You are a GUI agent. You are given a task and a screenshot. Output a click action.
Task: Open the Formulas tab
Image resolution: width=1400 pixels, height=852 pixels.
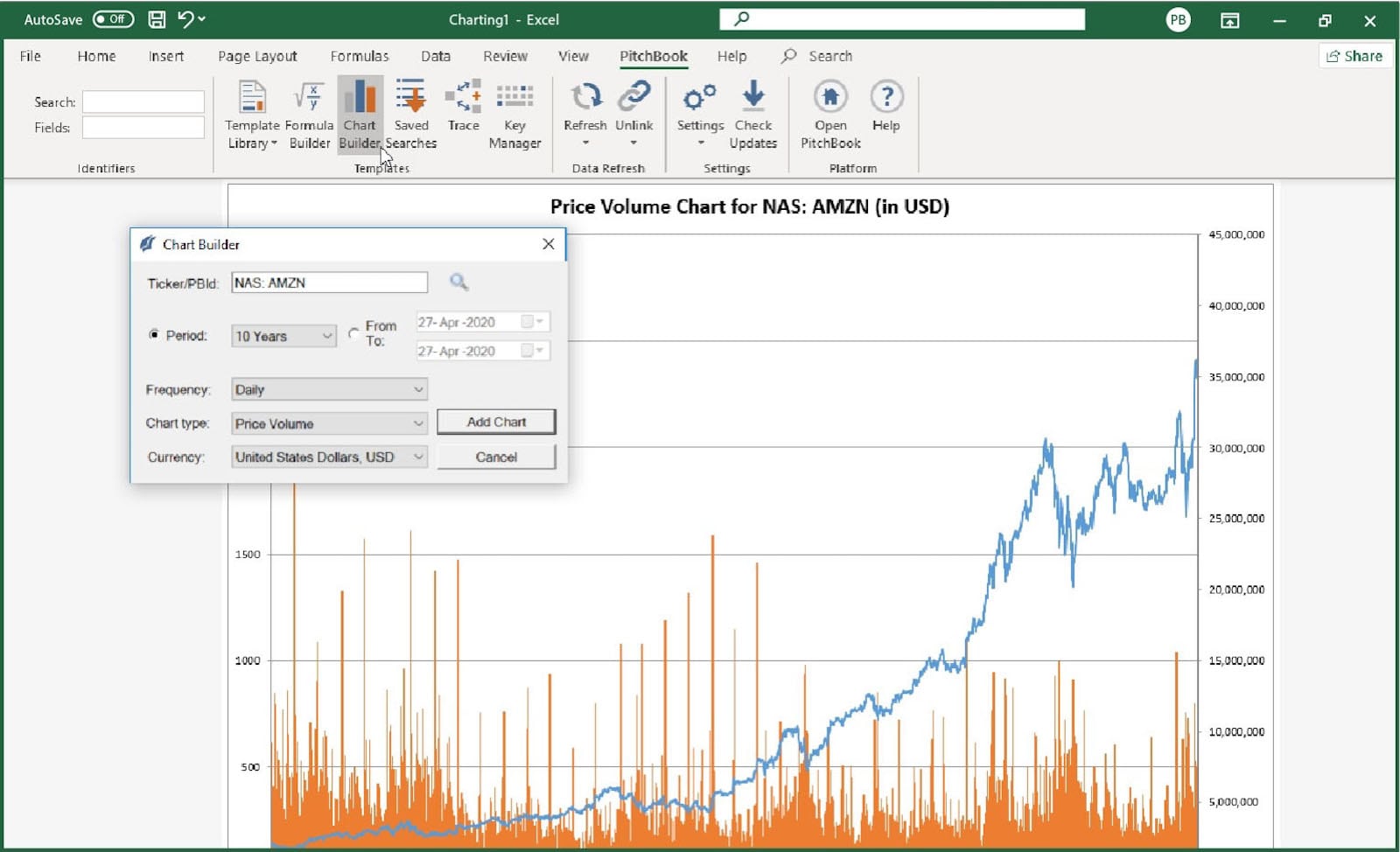point(360,56)
